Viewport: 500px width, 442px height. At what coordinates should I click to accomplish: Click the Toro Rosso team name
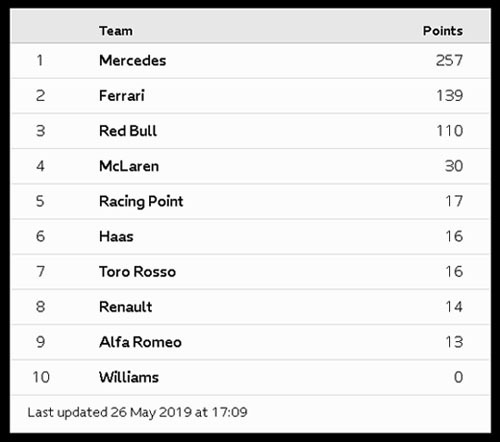click(x=137, y=272)
